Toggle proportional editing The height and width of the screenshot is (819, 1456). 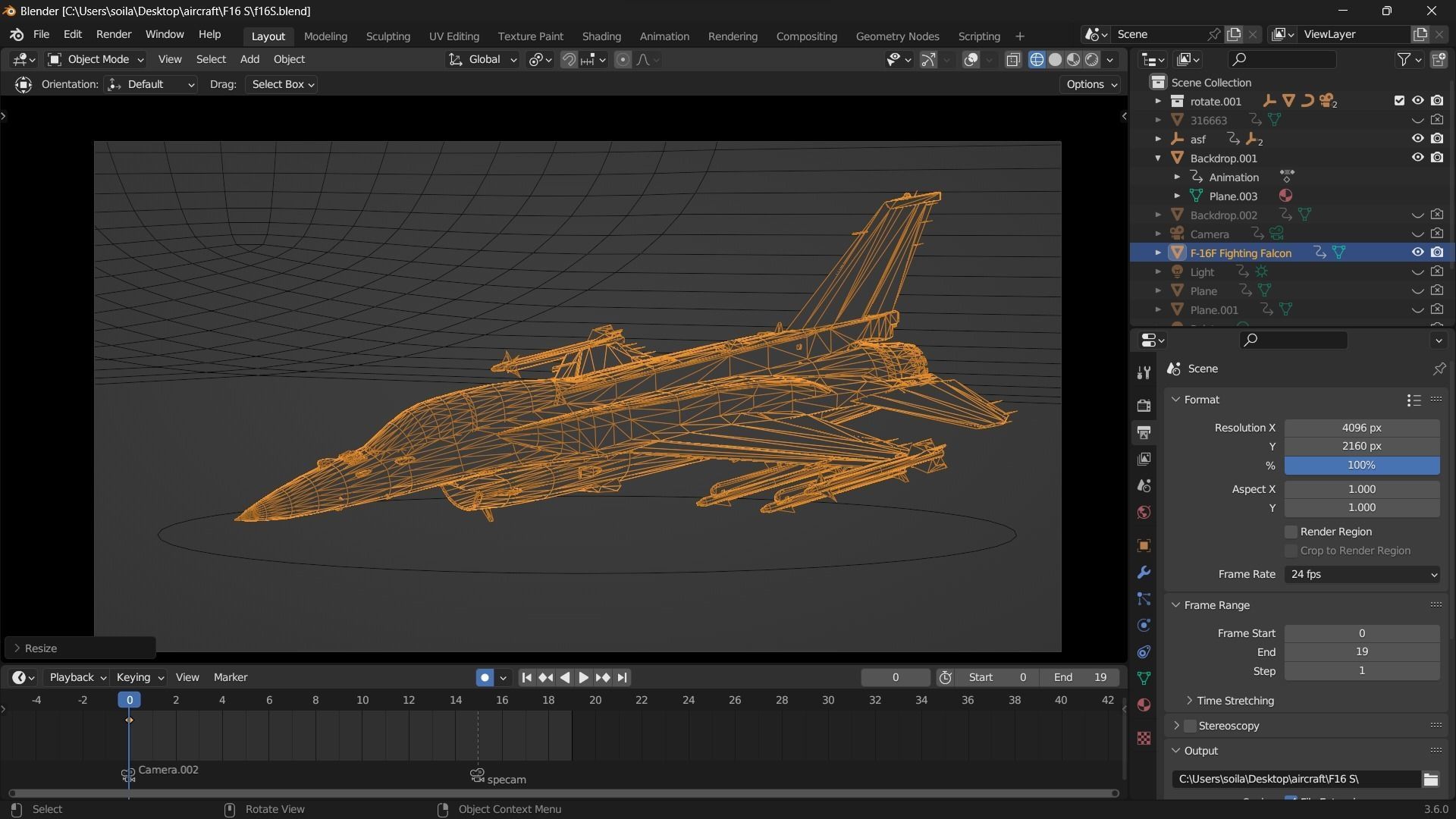pyautogui.click(x=623, y=59)
